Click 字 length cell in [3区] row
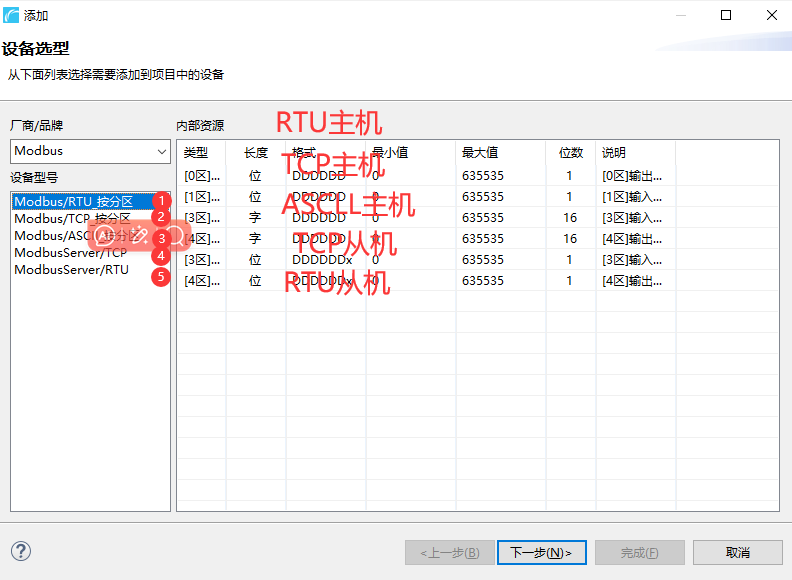792x580 pixels. [x=255, y=218]
